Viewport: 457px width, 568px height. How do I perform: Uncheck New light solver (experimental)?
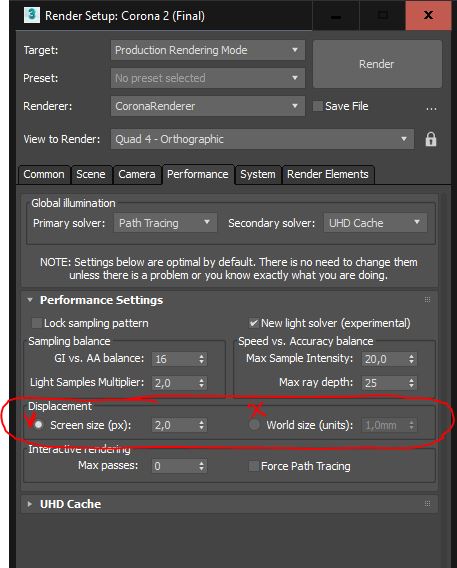click(253, 323)
